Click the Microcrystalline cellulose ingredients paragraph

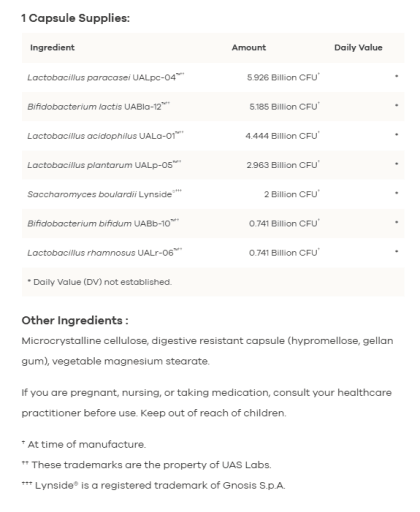(207, 351)
